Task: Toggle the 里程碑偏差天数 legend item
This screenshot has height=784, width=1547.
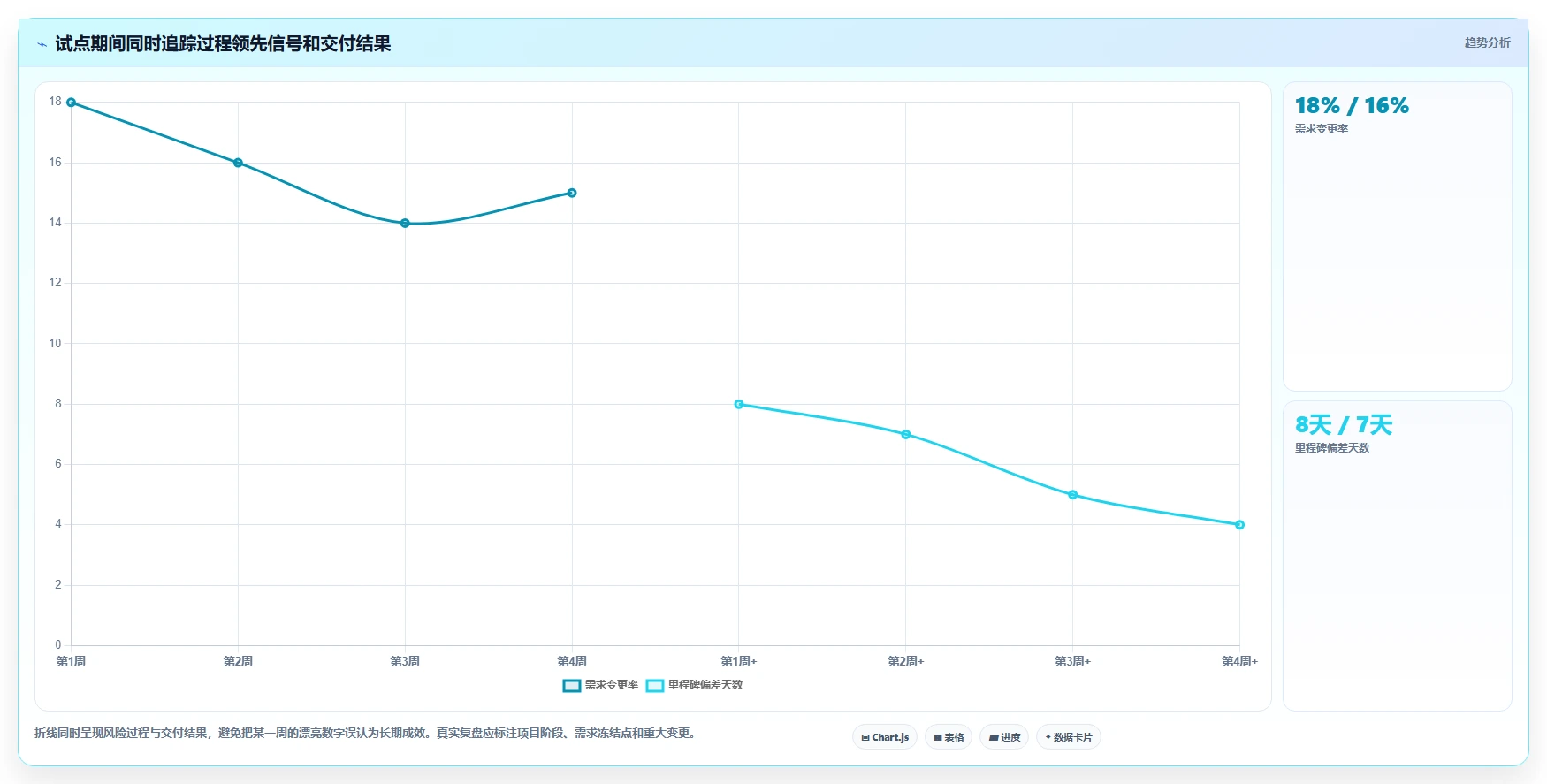Action: [x=694, y=685]
